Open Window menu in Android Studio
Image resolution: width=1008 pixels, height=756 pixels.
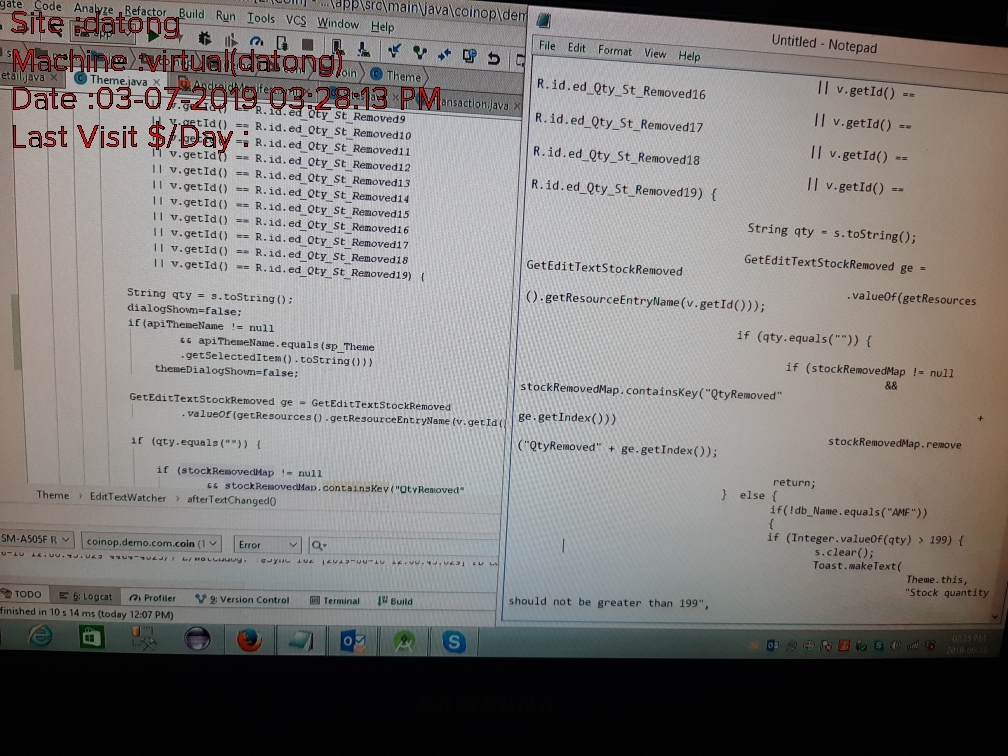coord(338,24)
